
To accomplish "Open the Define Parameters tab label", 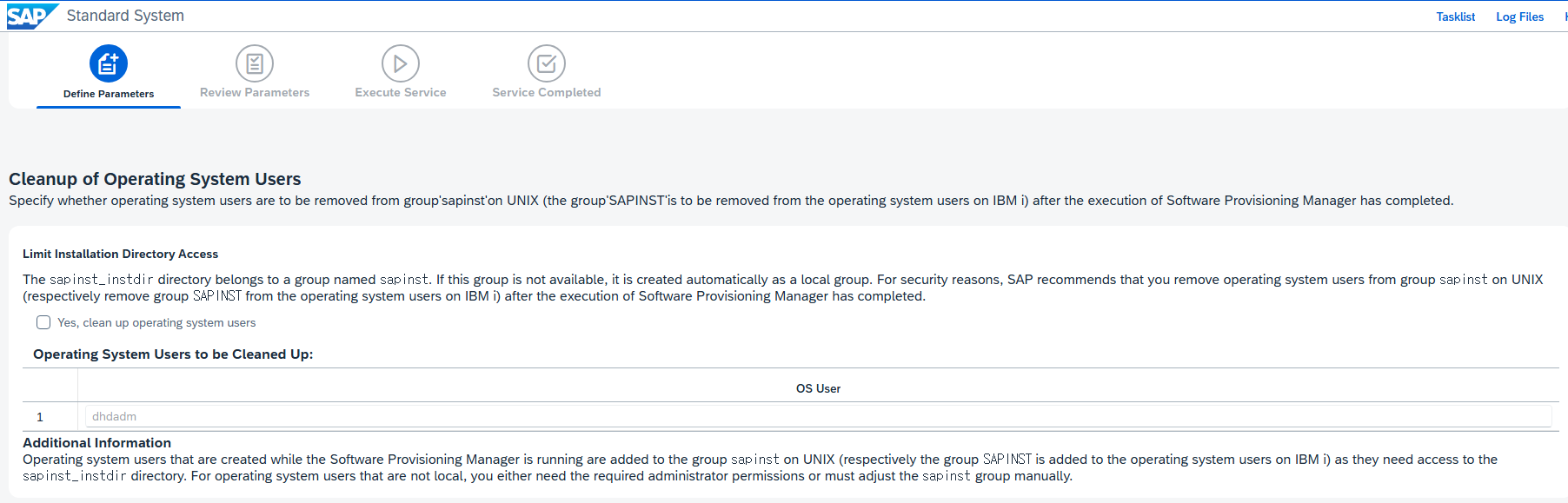I will coord(109,94).
